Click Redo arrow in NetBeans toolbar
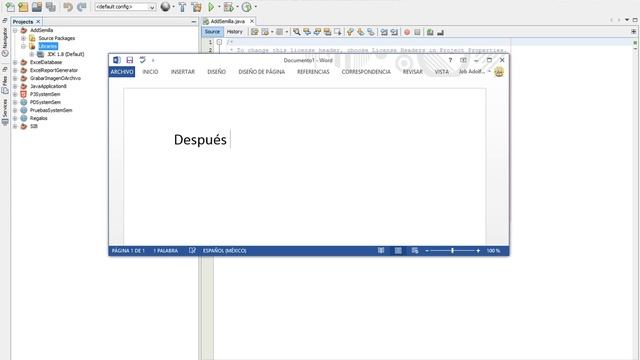The image size is (640, 360). (x=82, y=7)
